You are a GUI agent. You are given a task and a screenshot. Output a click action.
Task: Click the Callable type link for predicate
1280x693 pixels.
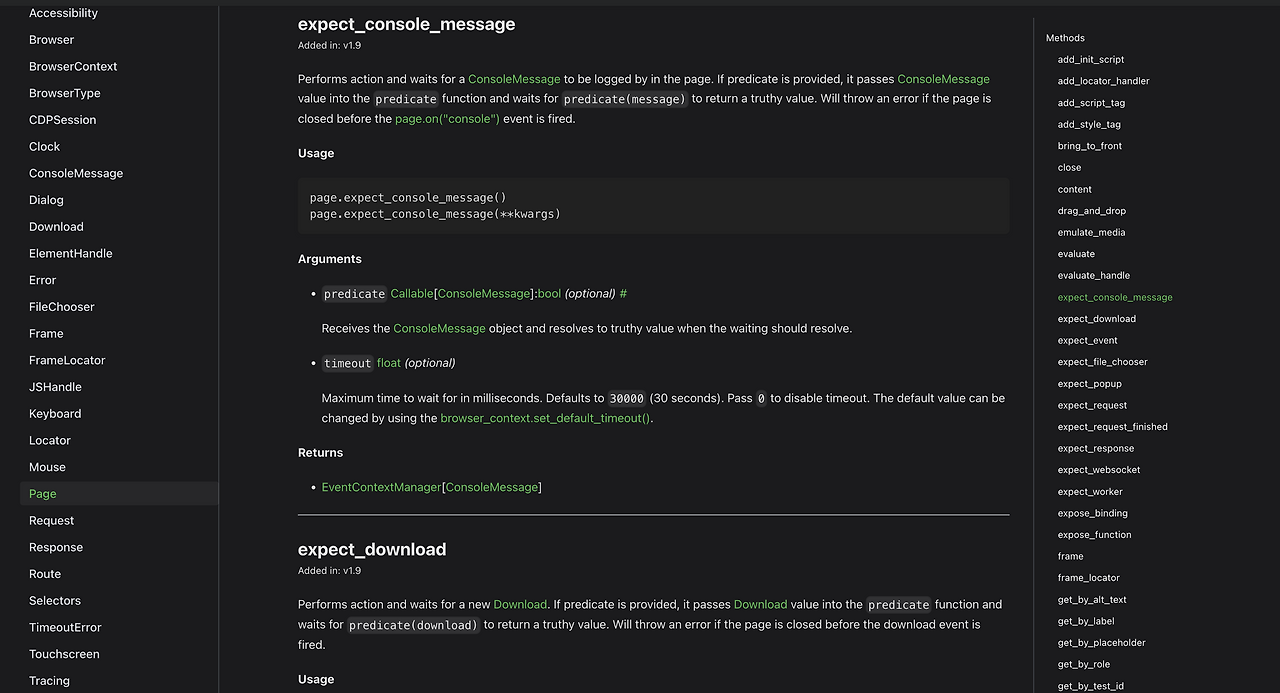(x=411, y=293)
